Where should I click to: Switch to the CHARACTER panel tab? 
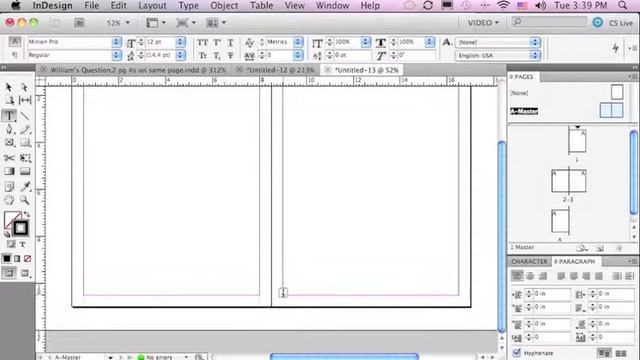pos(529,261)
